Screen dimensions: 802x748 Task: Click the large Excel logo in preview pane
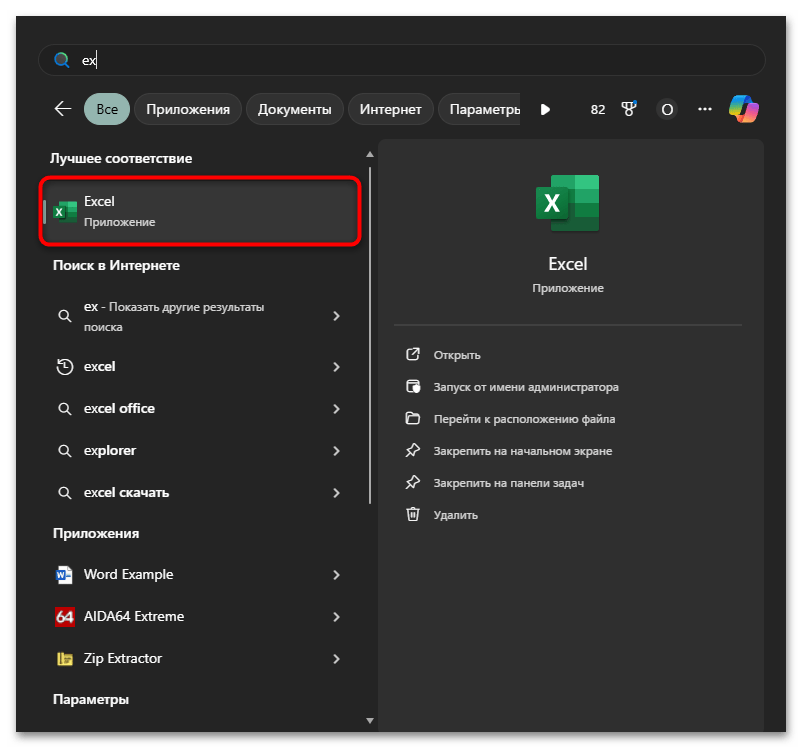click(x=568, y=203)
